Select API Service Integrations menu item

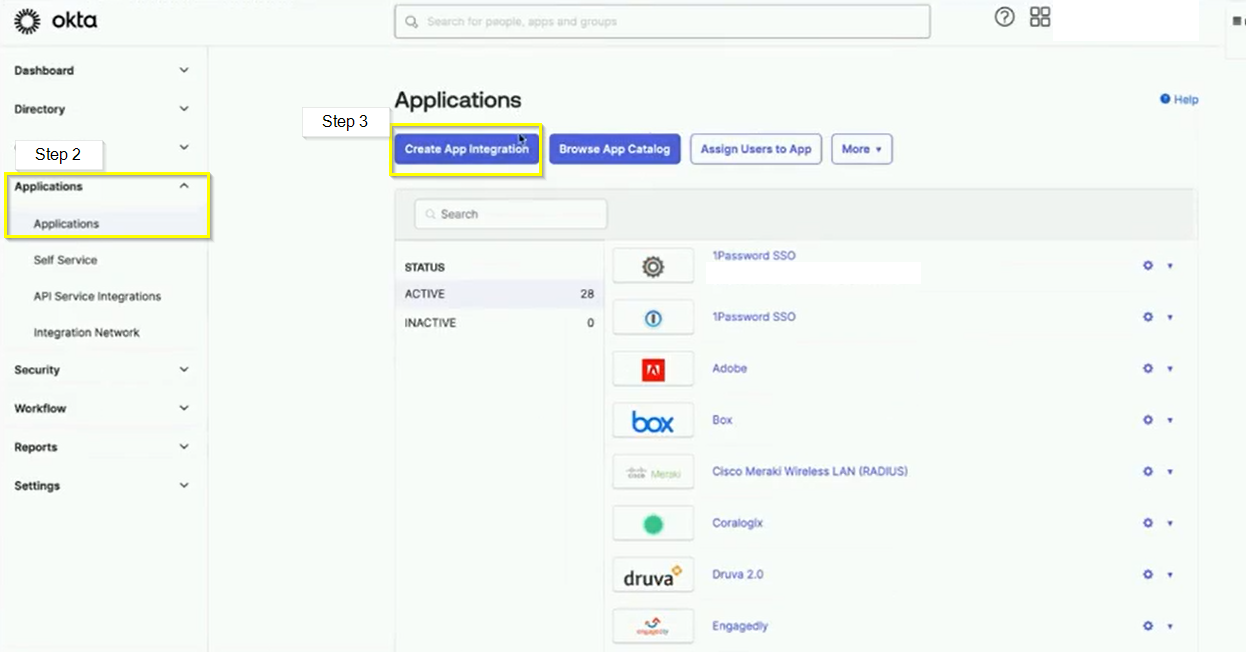[x=97, y=297]
